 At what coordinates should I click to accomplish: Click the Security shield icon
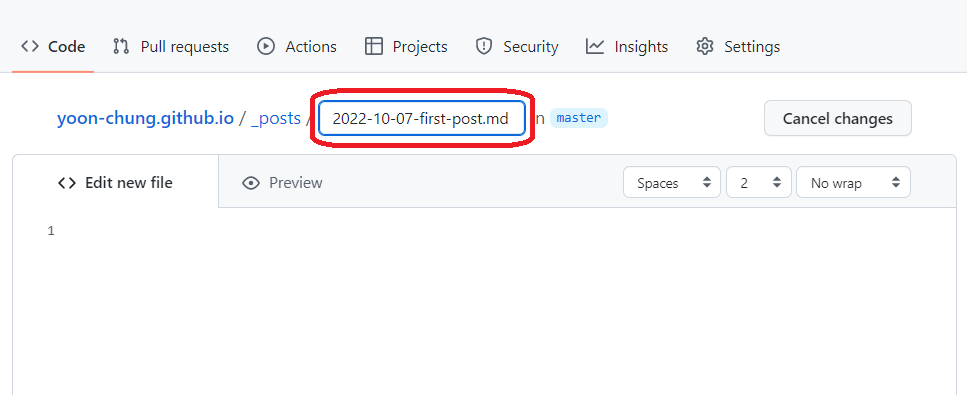tap(484, 46)
